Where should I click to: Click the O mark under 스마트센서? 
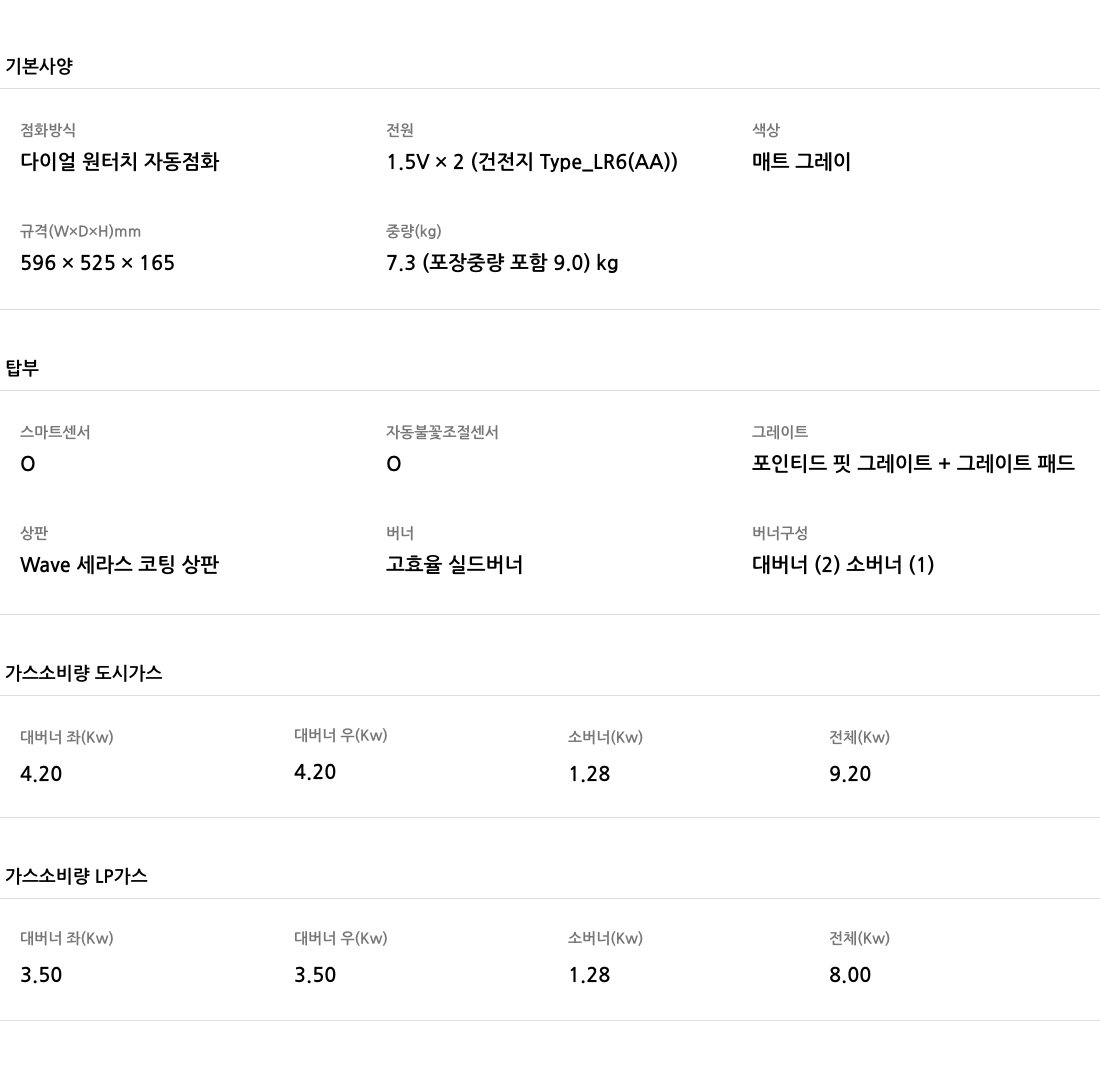point(28,464)
